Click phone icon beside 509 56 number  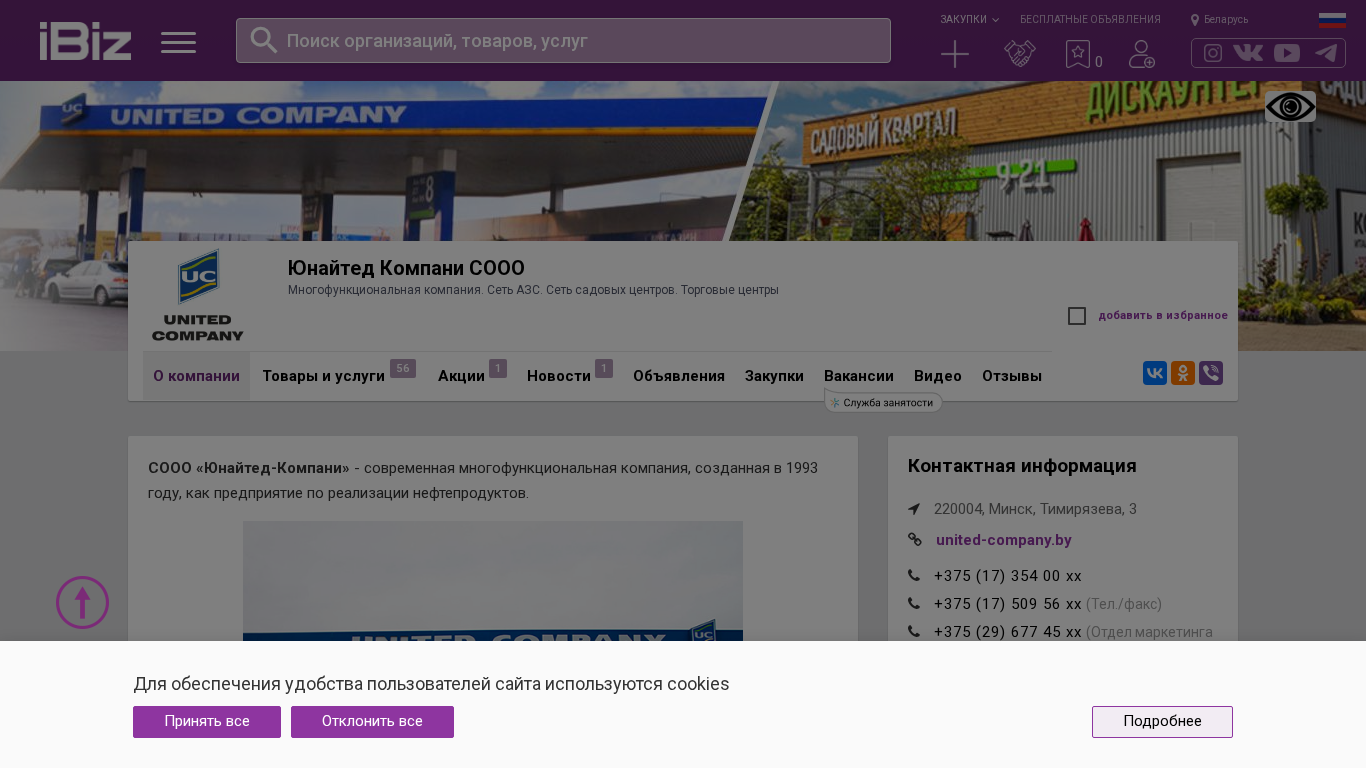[x=914, y=604]
